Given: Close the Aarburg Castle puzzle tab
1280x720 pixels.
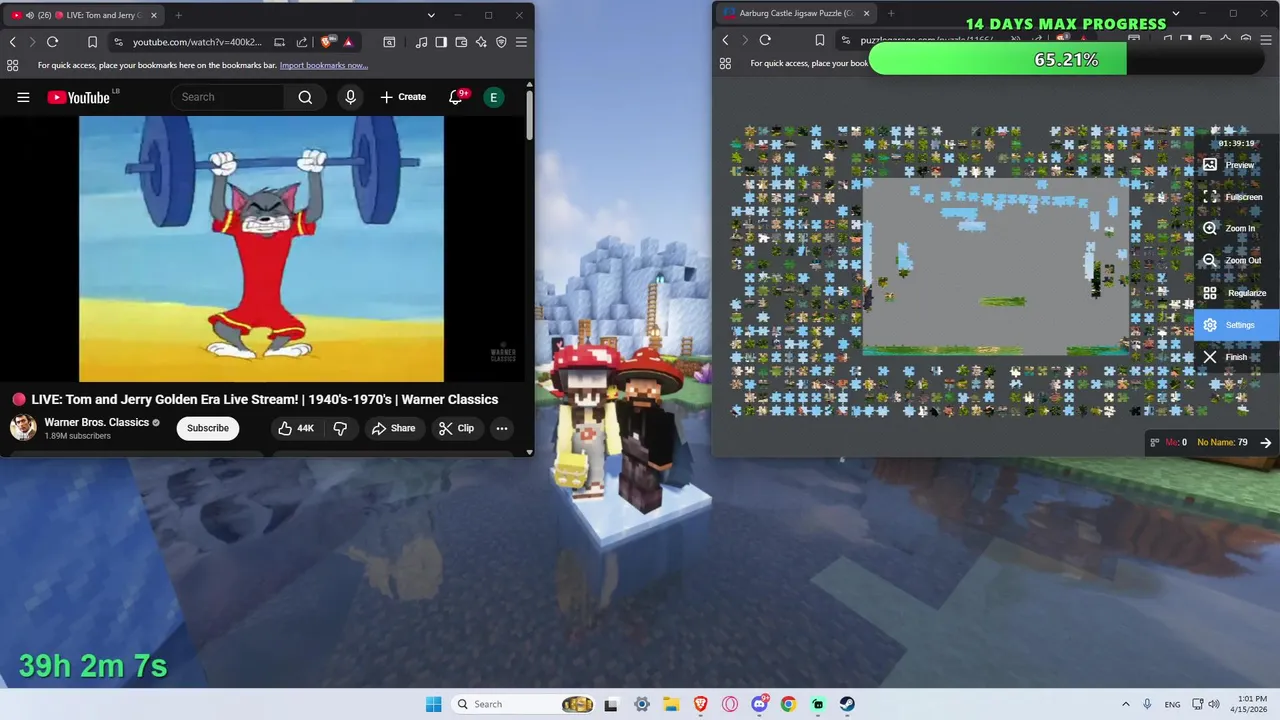Looking at the screenshot, I should (x=866, y=13).
